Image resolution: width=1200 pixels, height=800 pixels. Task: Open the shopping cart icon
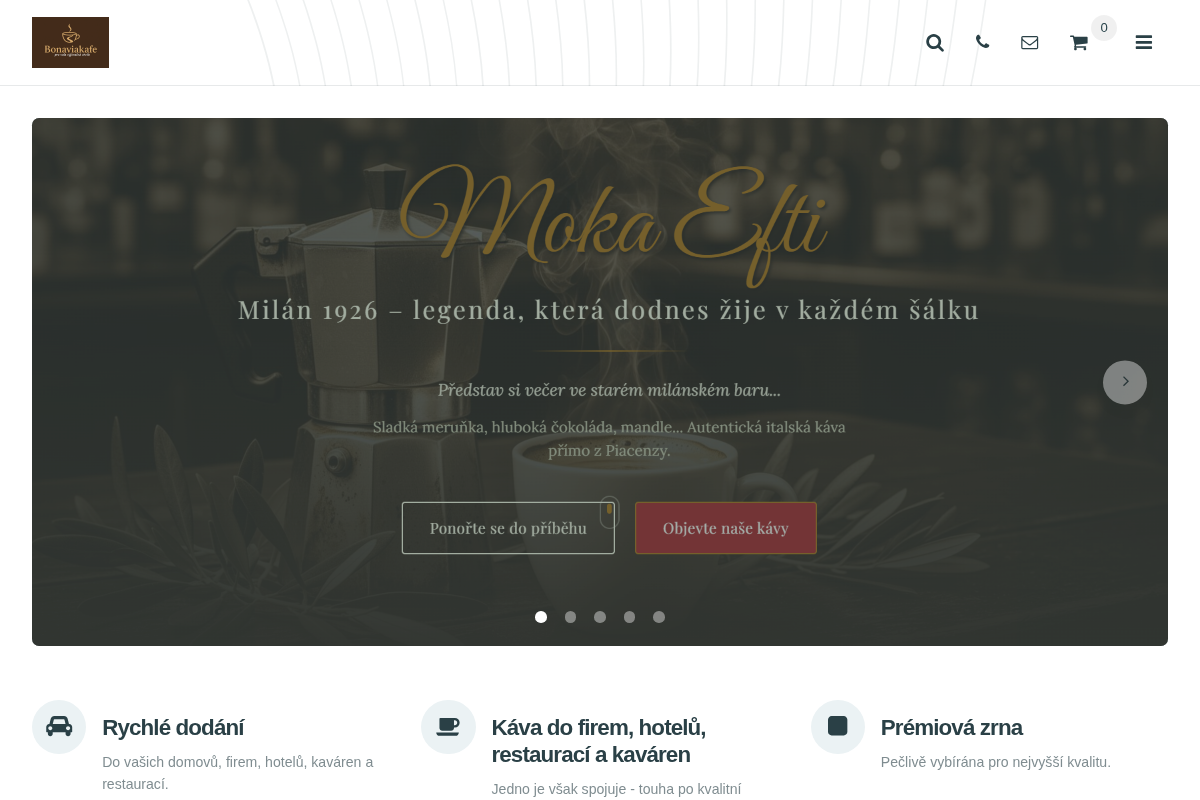pyautogui.click(x=1078, y=42)
